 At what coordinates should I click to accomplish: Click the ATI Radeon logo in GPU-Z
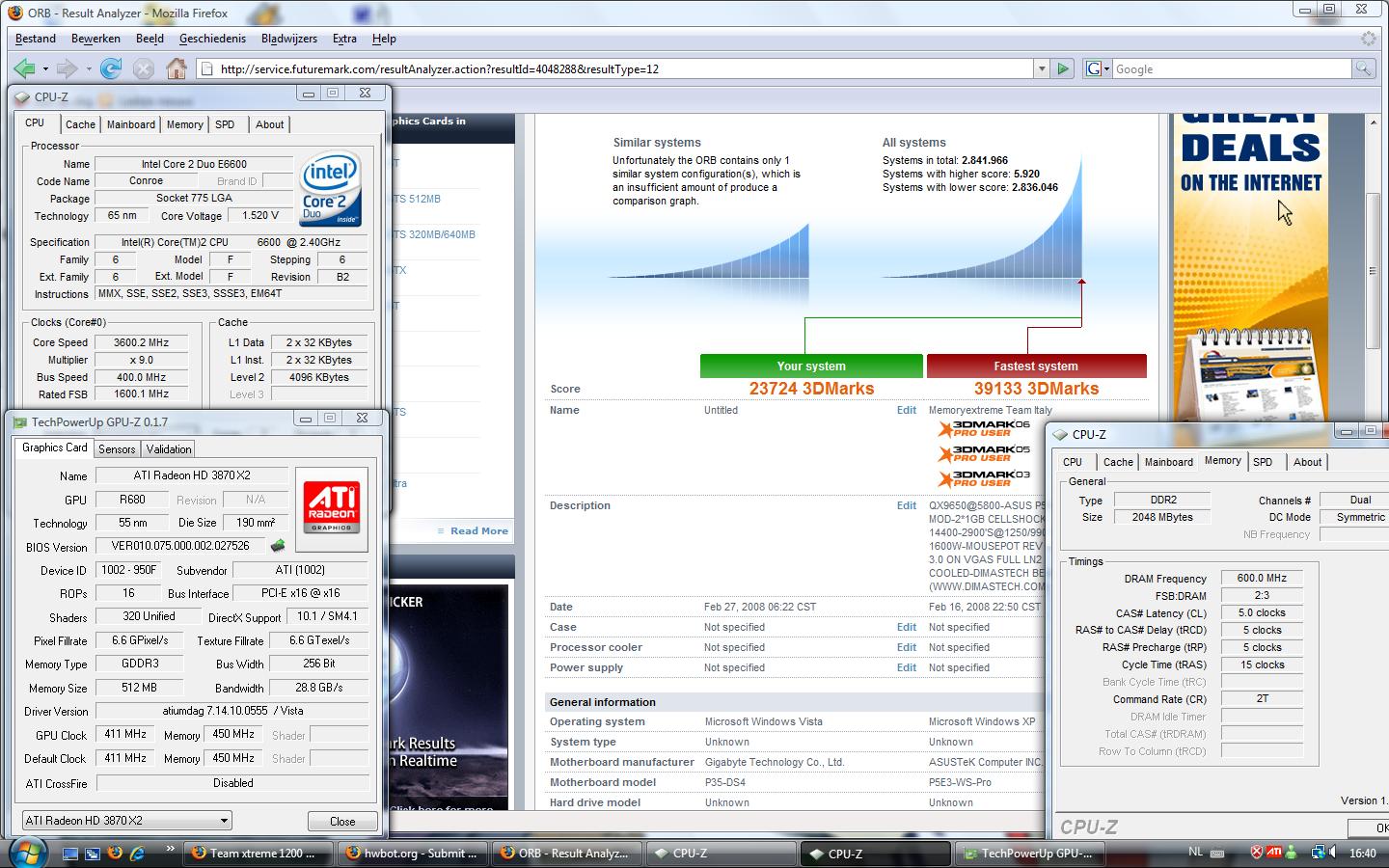(331, 509)
